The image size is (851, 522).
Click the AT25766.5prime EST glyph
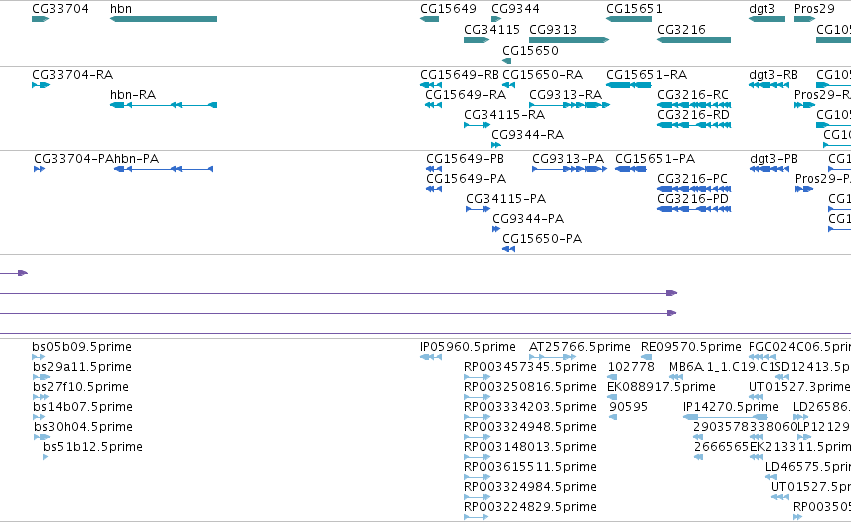point(552,357)
